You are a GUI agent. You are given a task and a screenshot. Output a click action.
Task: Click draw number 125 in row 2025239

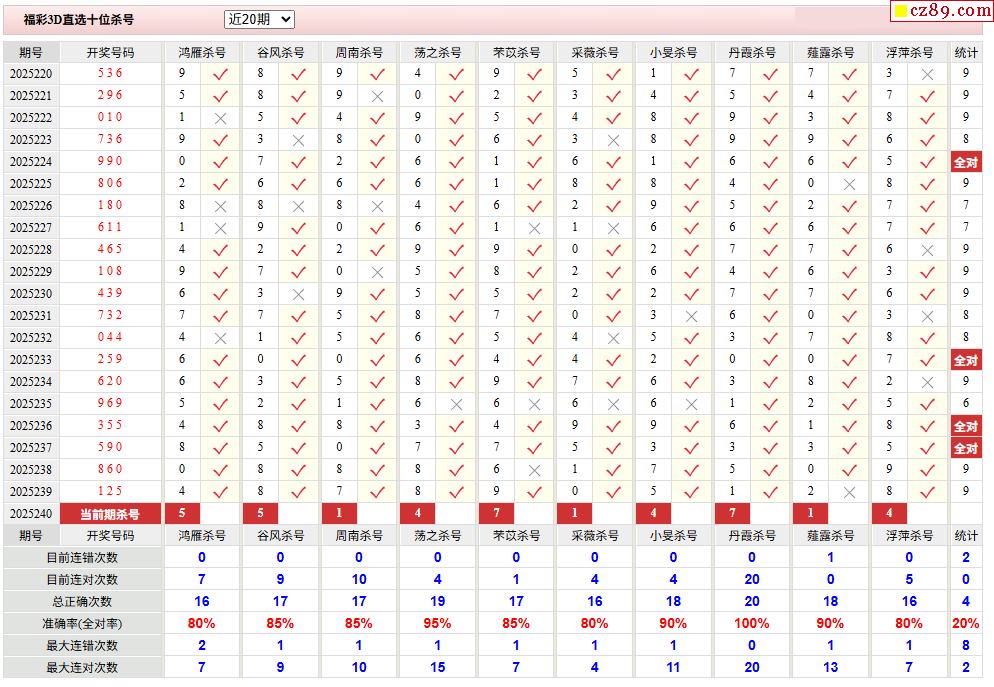click(x=110, y=491)
